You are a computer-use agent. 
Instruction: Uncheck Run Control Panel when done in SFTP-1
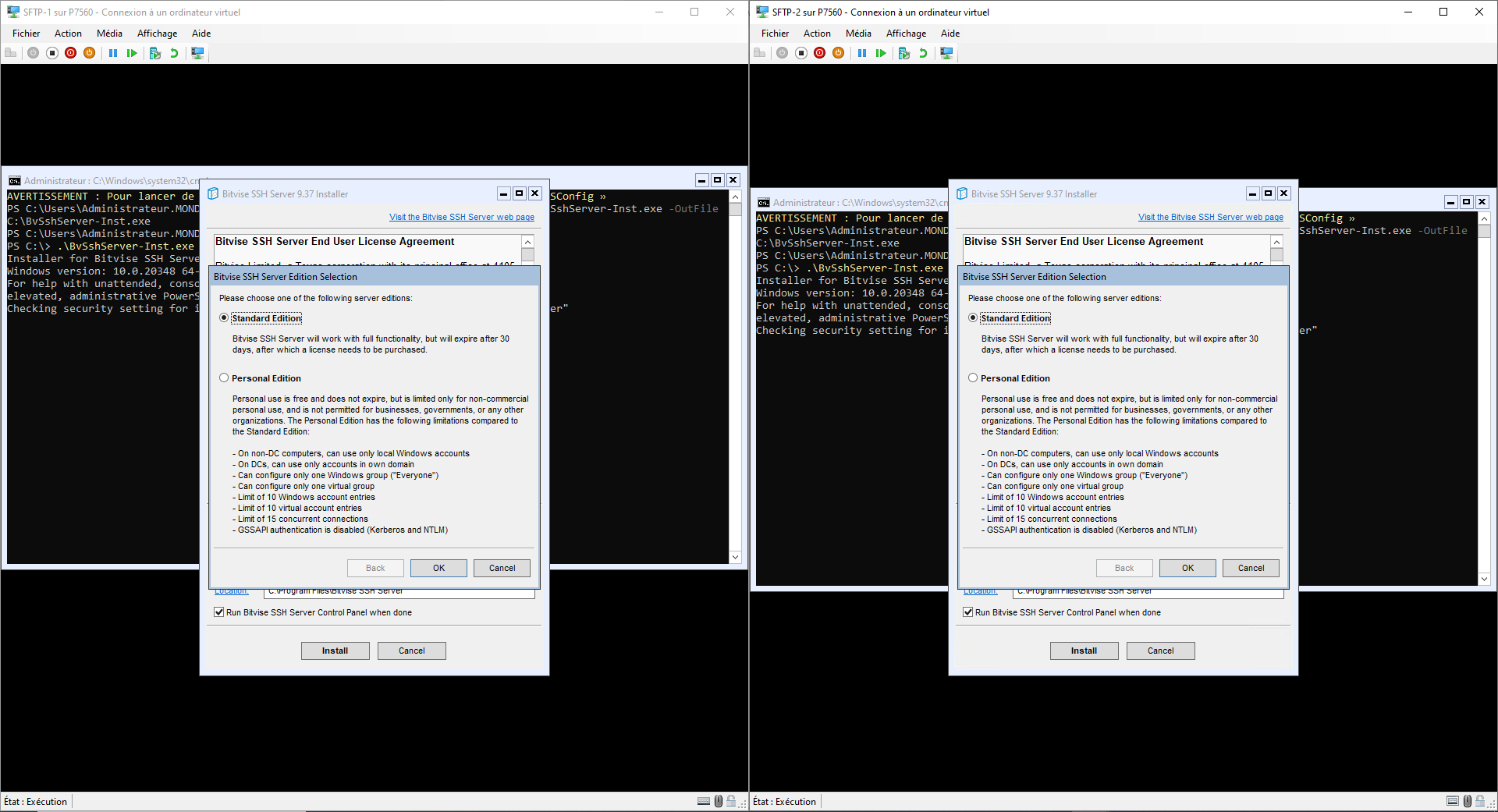[219, 612]
